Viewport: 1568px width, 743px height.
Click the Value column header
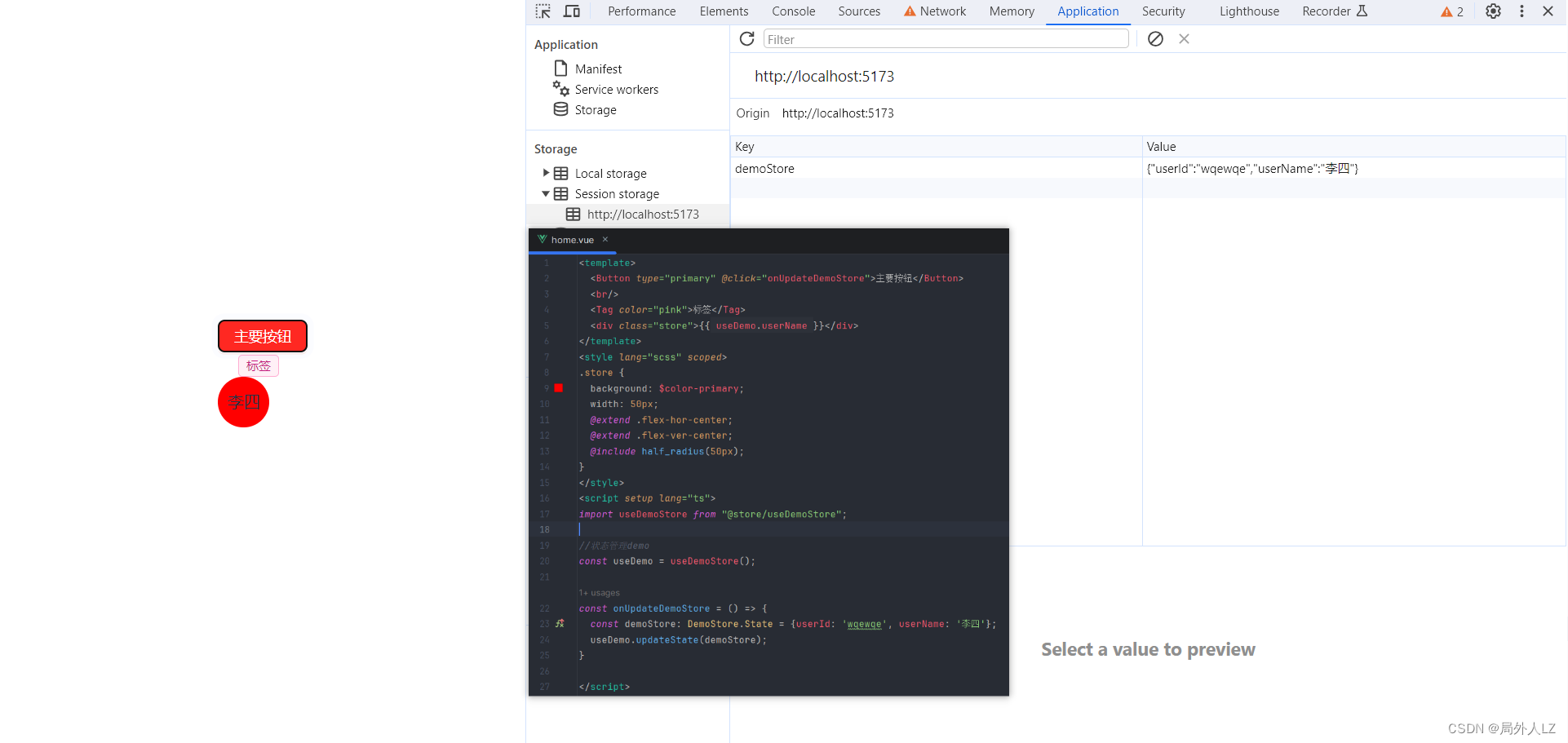1353,147
